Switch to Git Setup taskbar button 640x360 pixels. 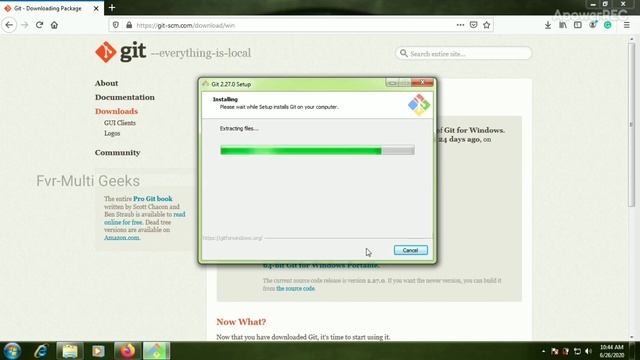[x=156, y=351]
